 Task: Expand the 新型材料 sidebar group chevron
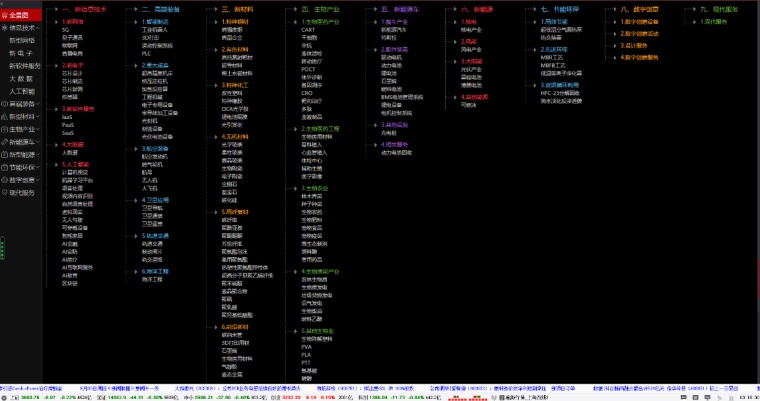[38, 117]
